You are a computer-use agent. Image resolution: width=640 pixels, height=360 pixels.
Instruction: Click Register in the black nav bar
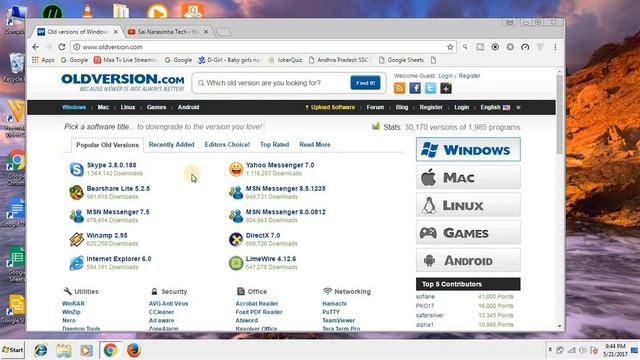point(431,107)
